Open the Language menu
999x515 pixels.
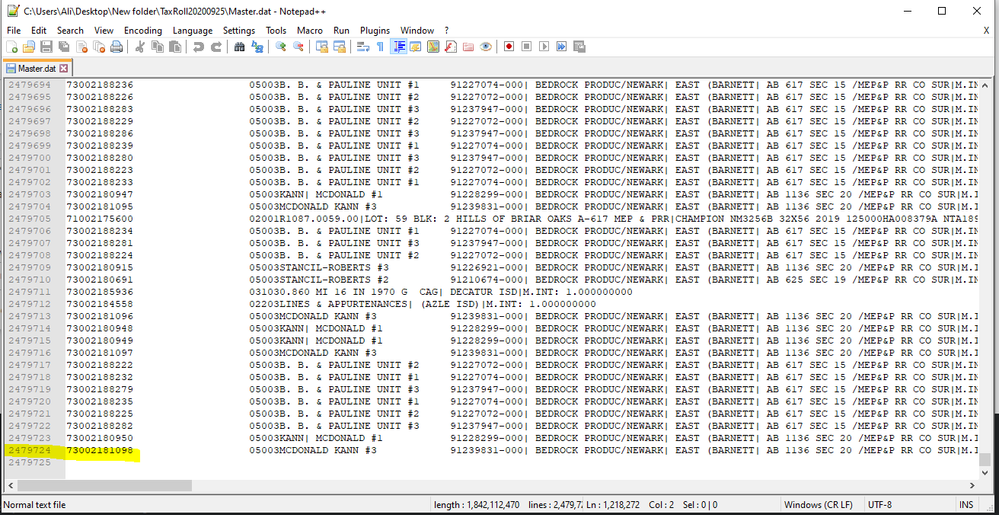(x=192, y=30)
